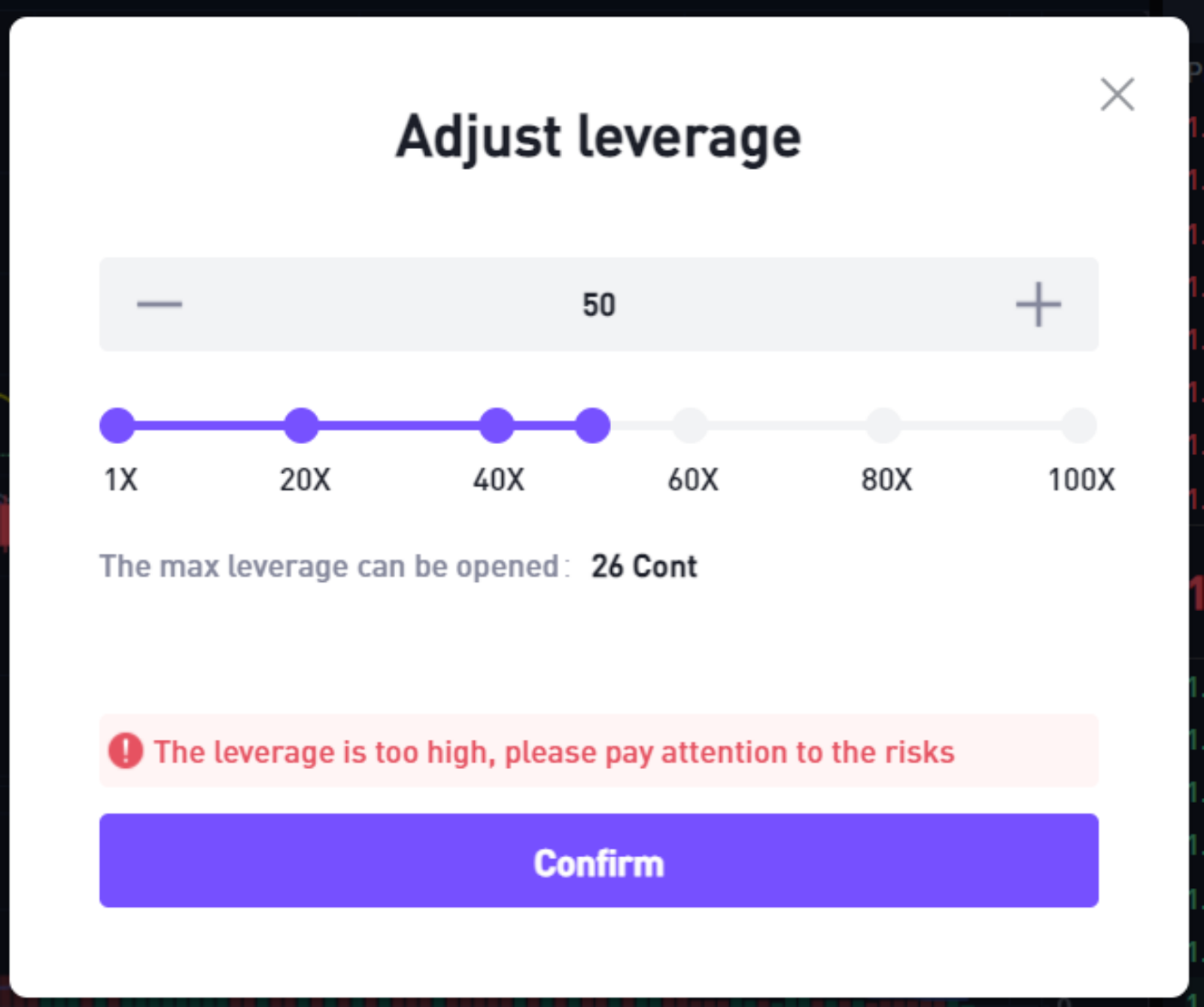Confirm the leverage adjustment
Image resolution: width=1204 pixels, height=1007 pixels.
pos(599,860)
